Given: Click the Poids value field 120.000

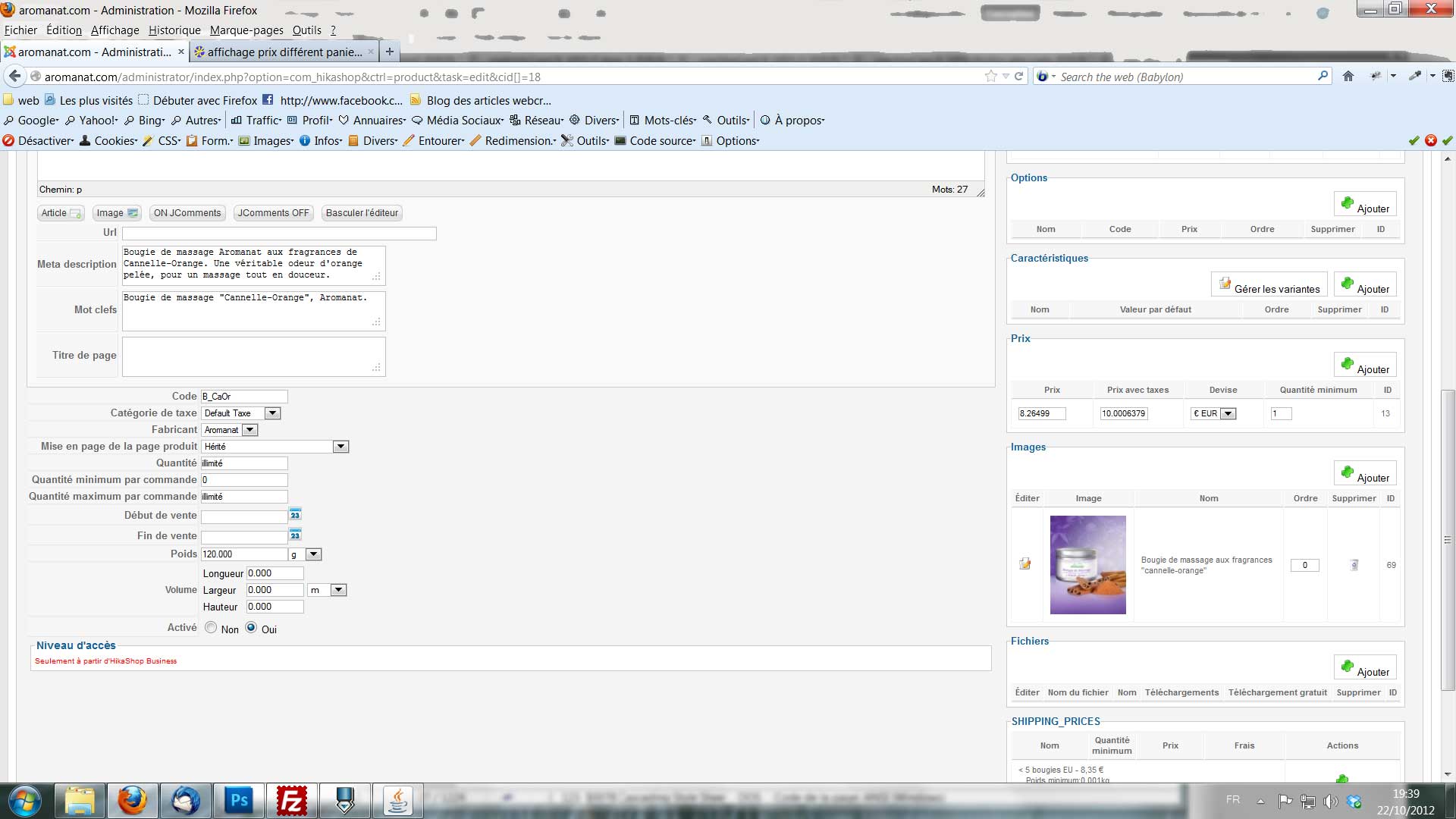Looking at the screenshot, I should (244, 554).
